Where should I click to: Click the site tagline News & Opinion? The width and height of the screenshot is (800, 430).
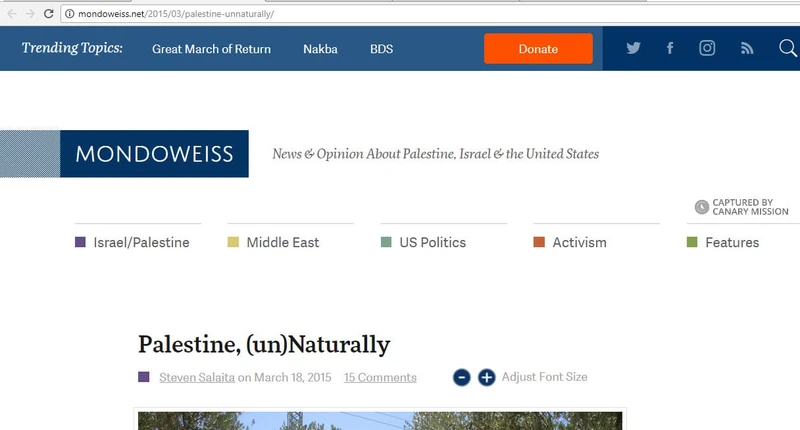436,154
